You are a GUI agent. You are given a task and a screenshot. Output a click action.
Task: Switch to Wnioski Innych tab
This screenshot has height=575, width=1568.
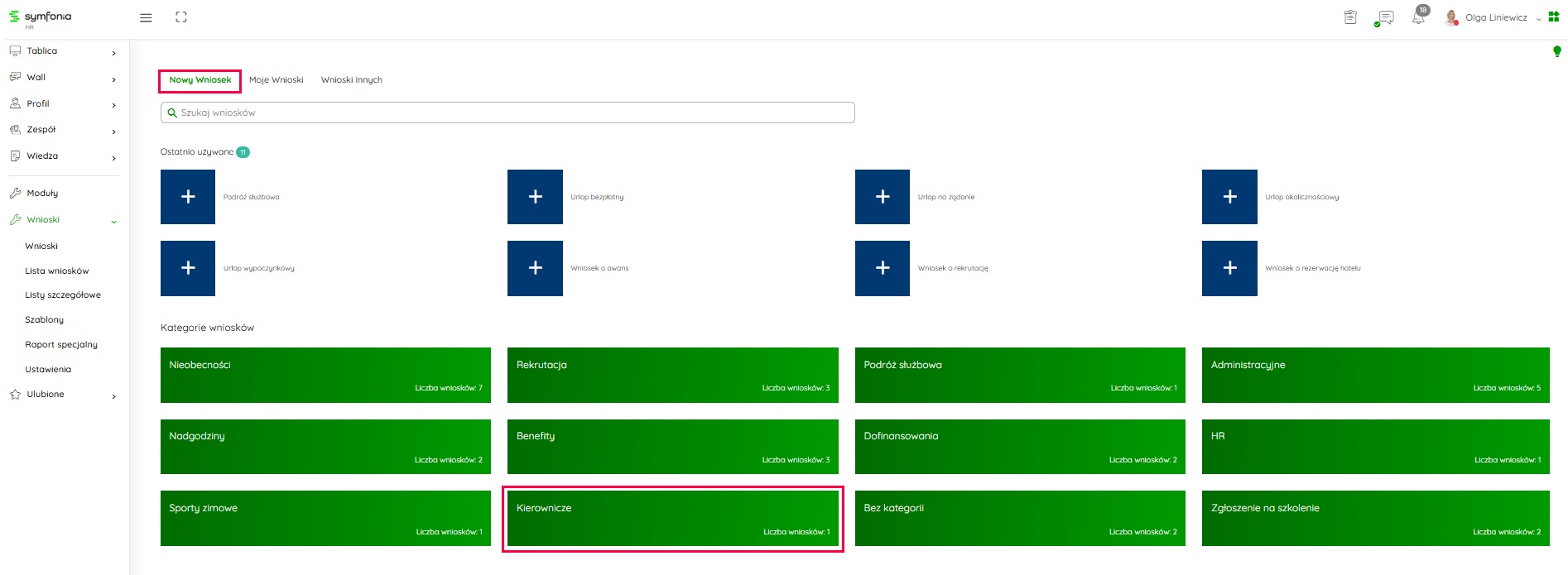pos(351,80)
